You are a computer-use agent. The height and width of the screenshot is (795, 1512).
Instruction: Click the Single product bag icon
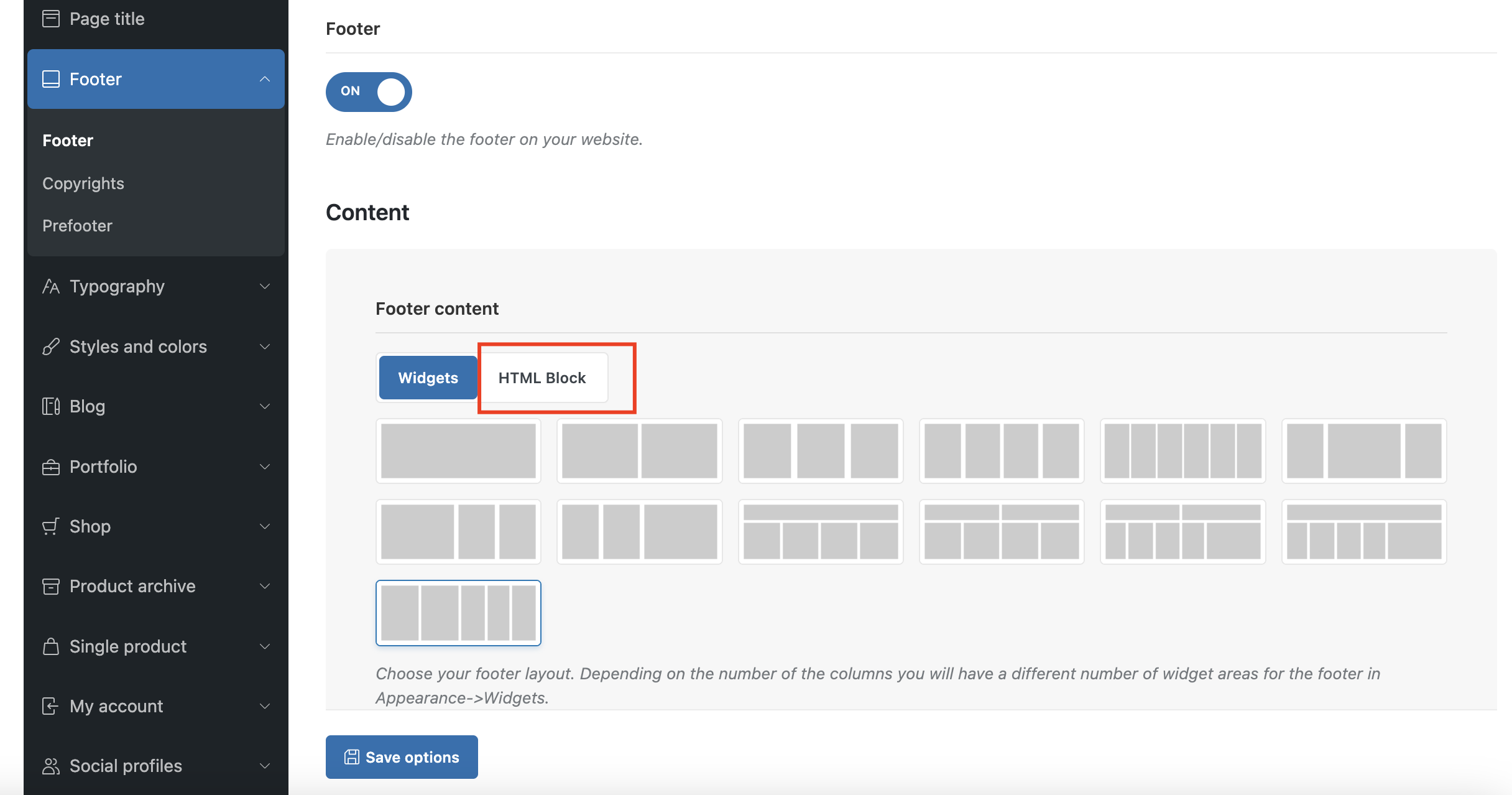click(51, 646)
